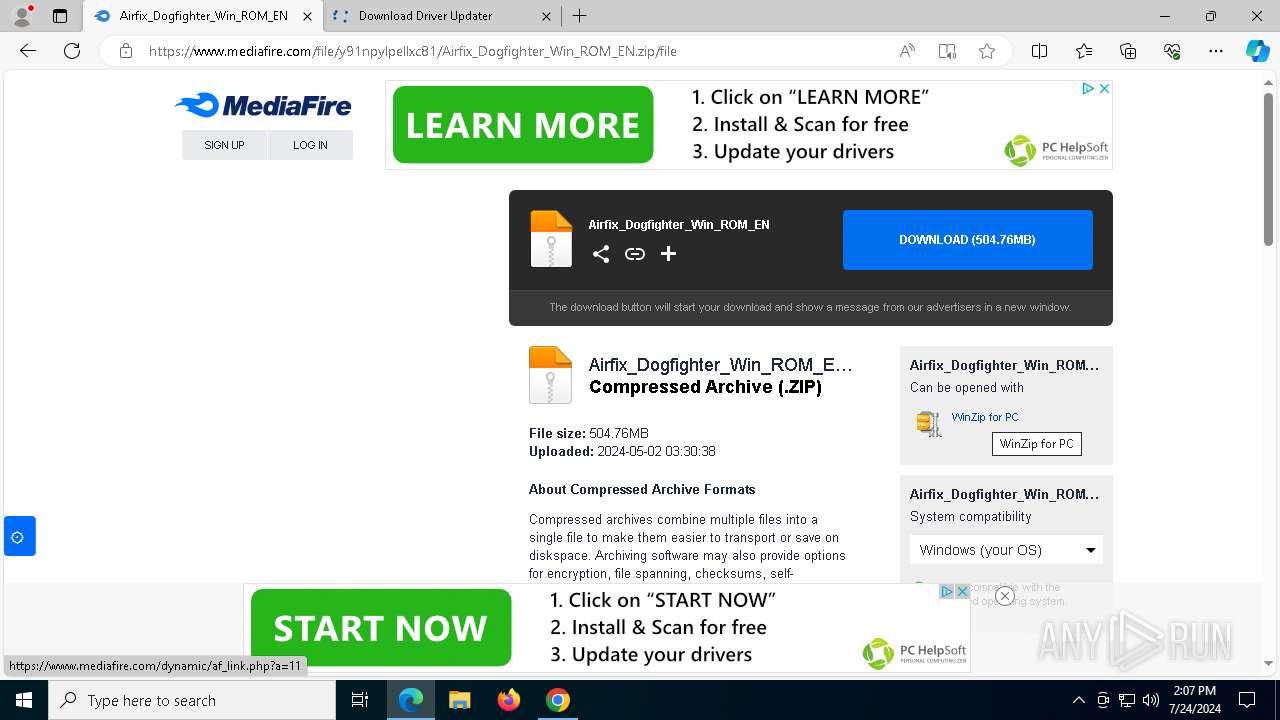Viewport: 1280px width, 720px height.
Task: Click DOWNLOAD (504.76MB) button
Action: [x=967, y=240]
